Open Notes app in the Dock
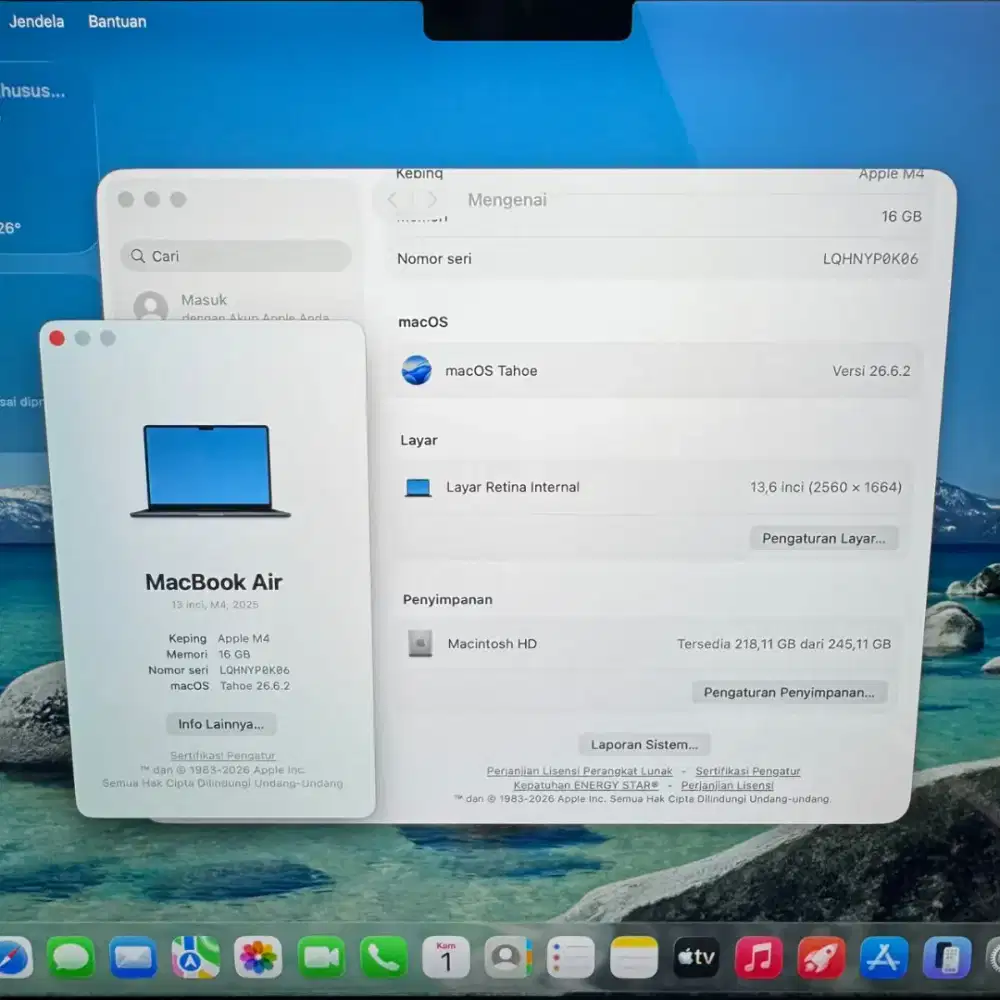 point(633,958)
